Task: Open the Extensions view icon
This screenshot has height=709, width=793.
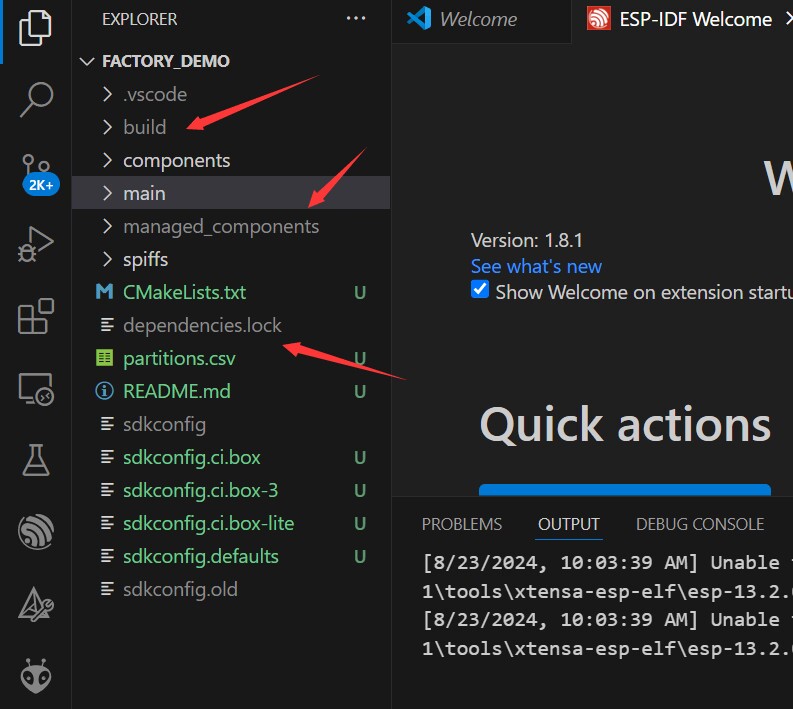Action: pyautogui.click(x=35, y=316)
